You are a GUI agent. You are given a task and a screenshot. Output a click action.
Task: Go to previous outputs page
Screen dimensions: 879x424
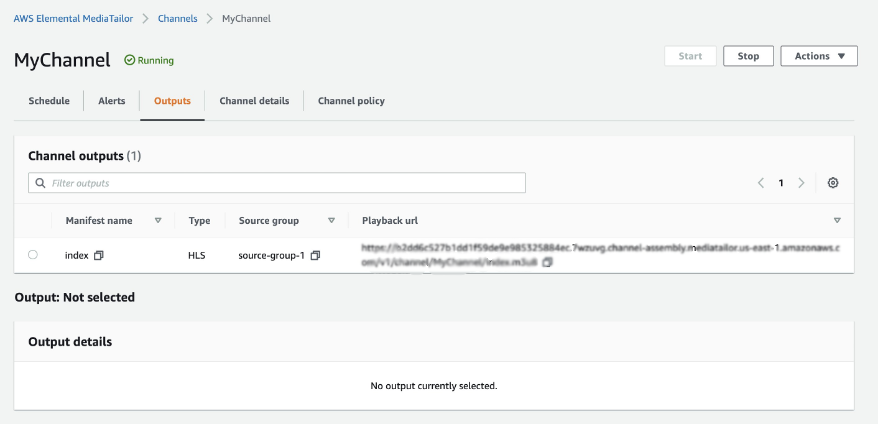[761, 183]
